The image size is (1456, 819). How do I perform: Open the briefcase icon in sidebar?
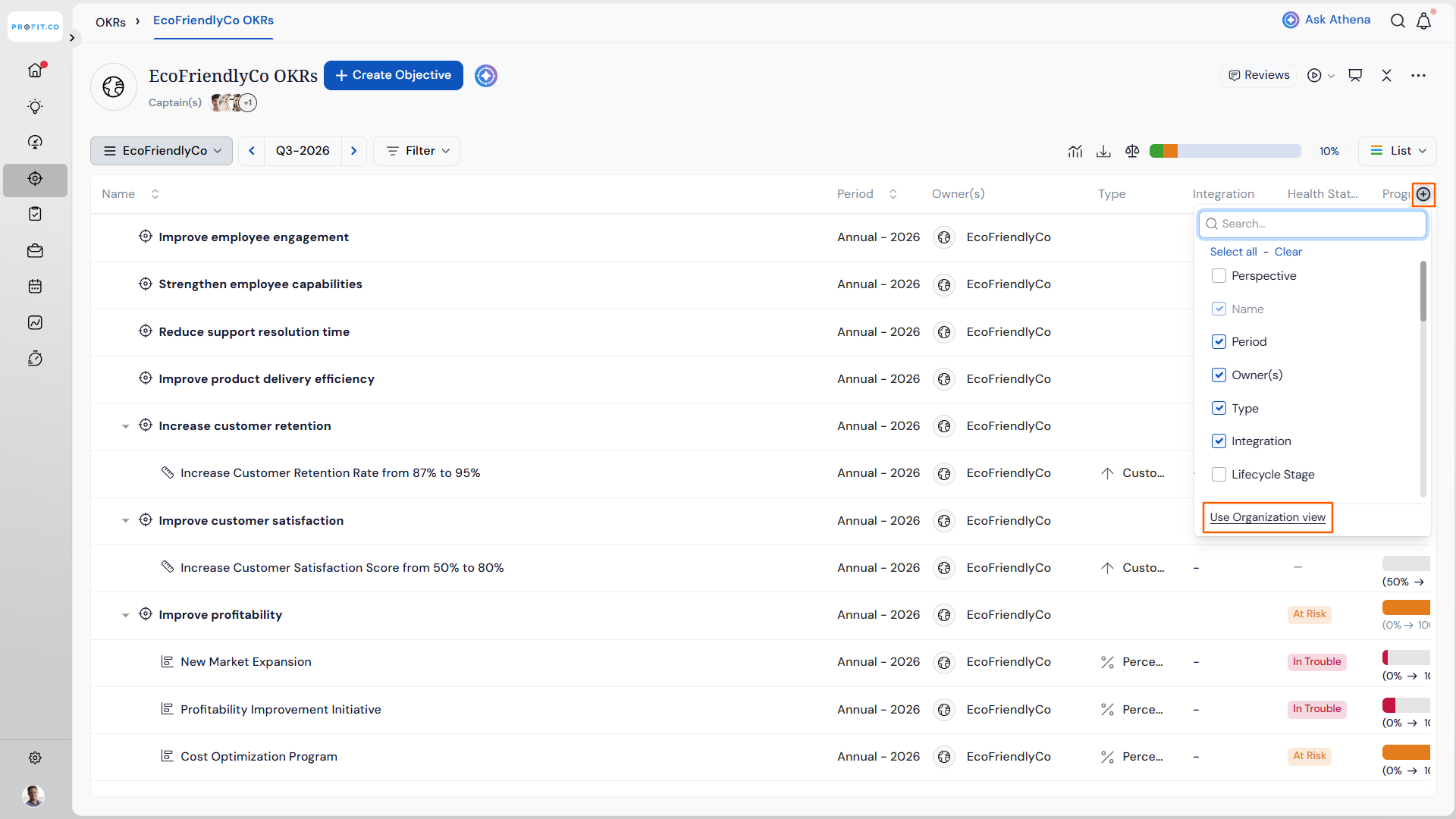point(35,251)
